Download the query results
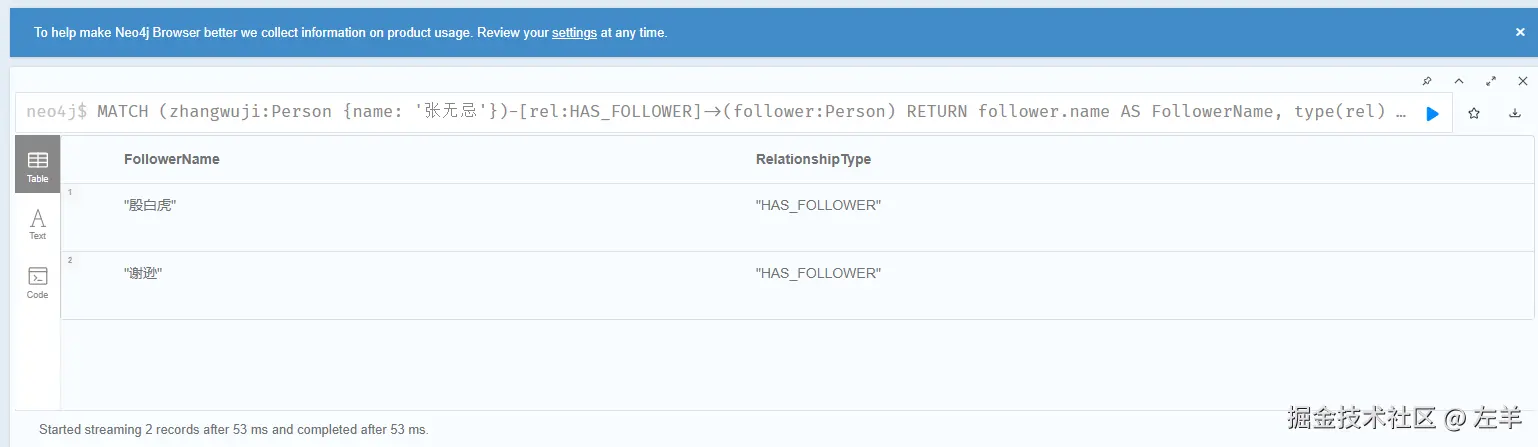The width and height of the screenshot is (1538, 447). pyautogui.click(x=1514, y=113)
